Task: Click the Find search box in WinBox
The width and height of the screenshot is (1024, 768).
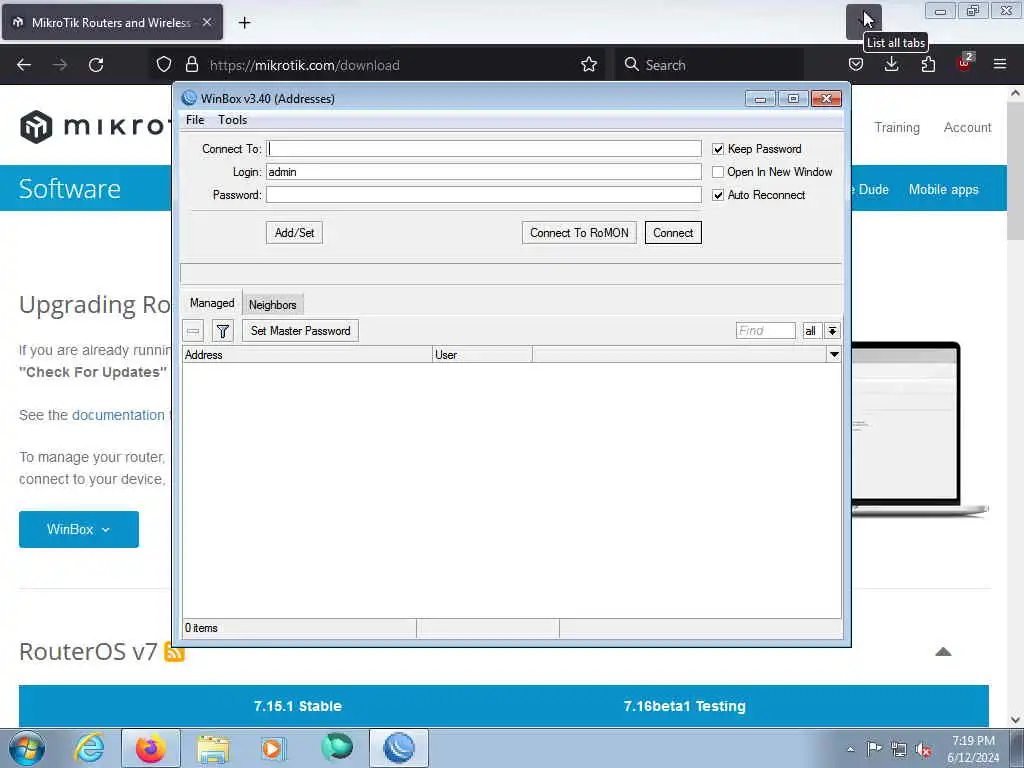Action: pyautogui.click(x=765, y=331)
